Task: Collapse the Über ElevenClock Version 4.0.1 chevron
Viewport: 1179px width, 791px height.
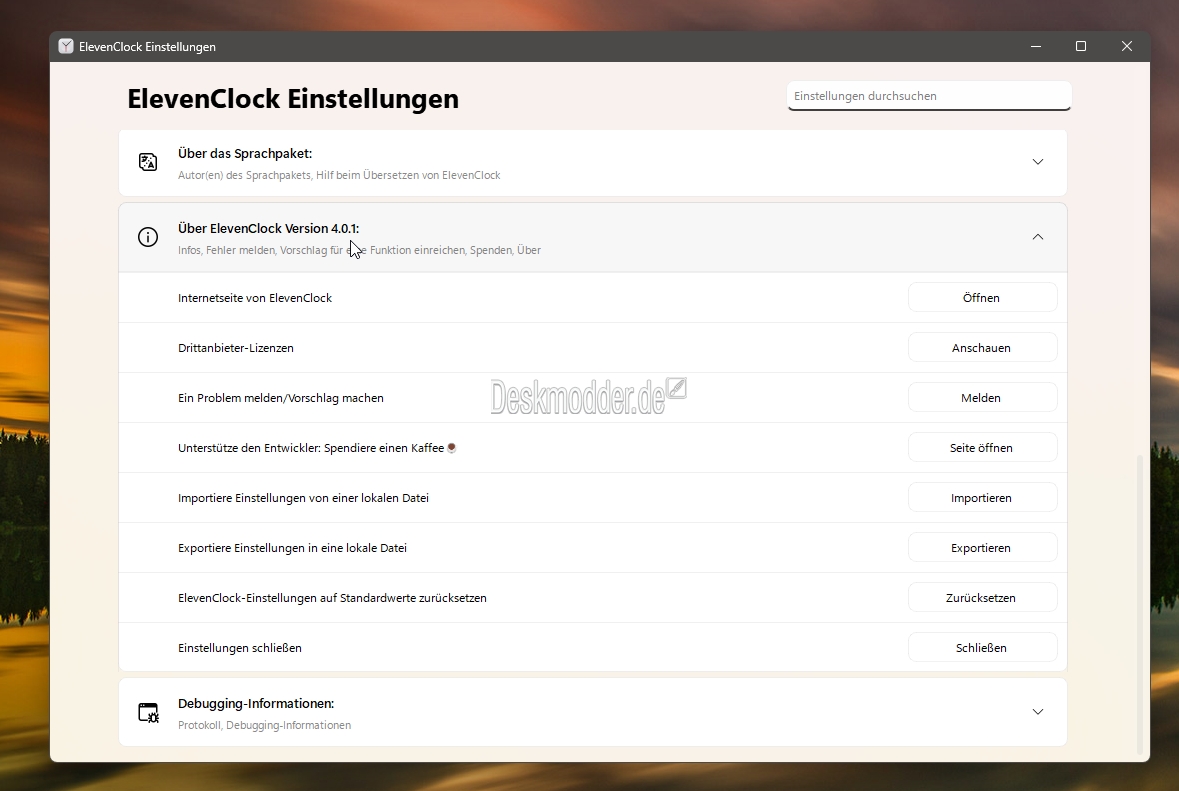Action: [x=1038, y=237]
